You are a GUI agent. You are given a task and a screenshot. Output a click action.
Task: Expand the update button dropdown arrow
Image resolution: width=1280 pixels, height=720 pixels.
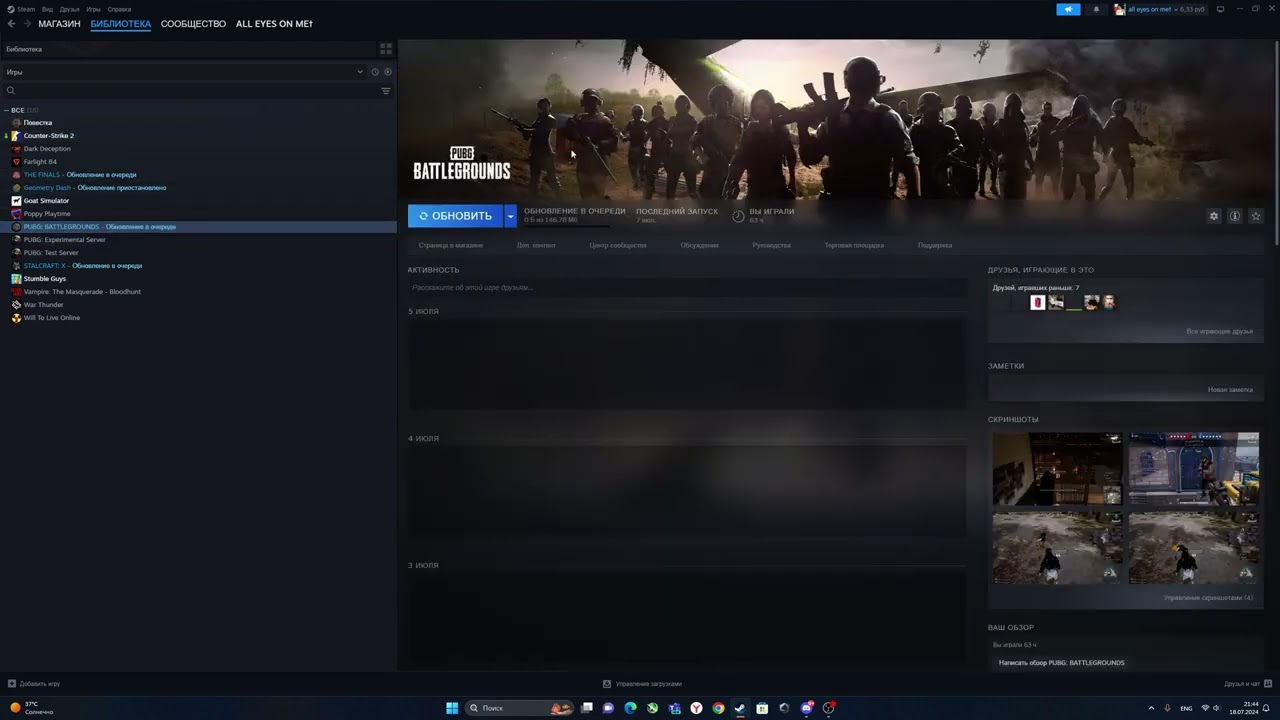[510, 216]
